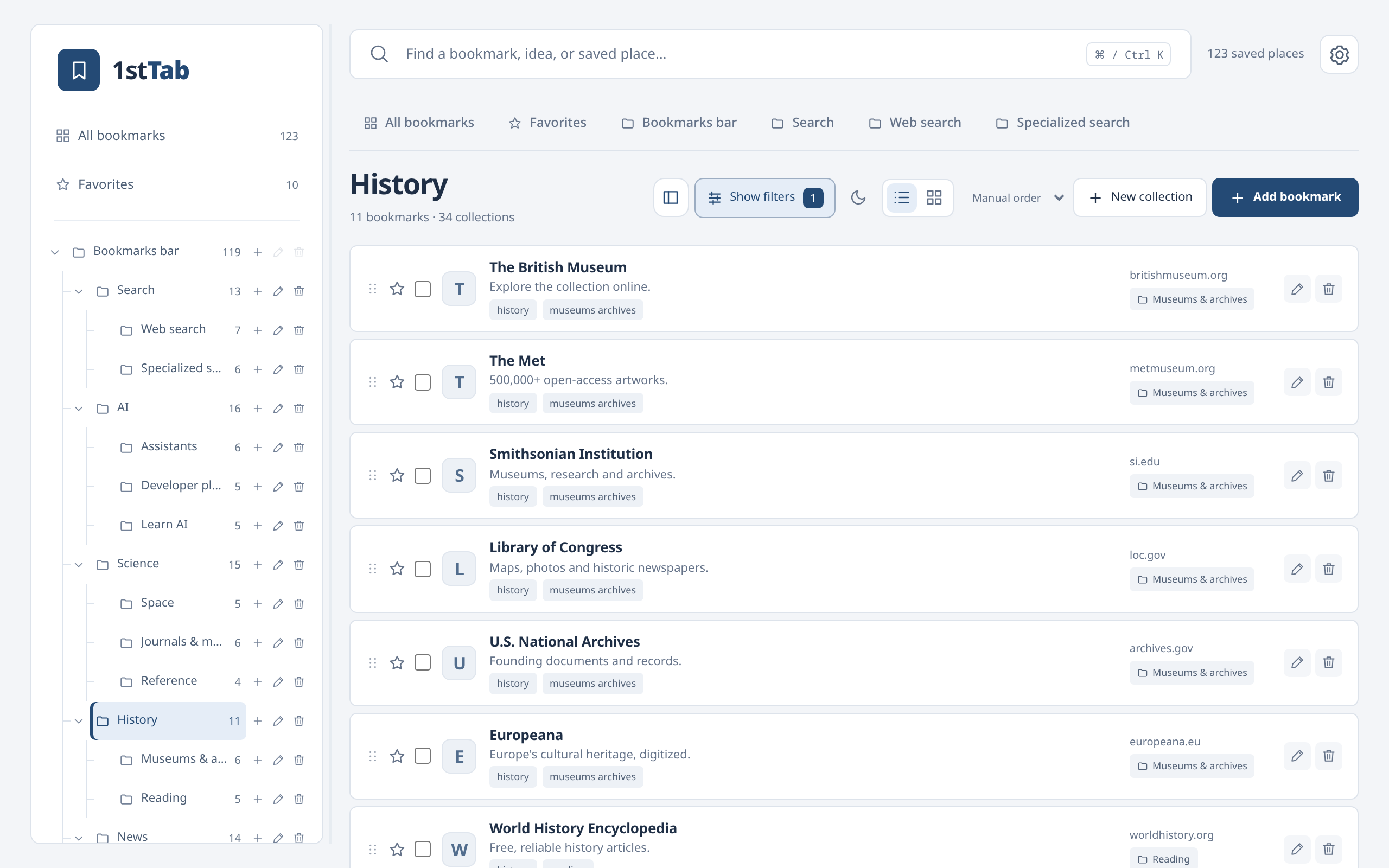This screenshot has width=1389, height=868.
Task: Select the Smithsonian Institution checkbox
Action: click(x=423, y=475)
